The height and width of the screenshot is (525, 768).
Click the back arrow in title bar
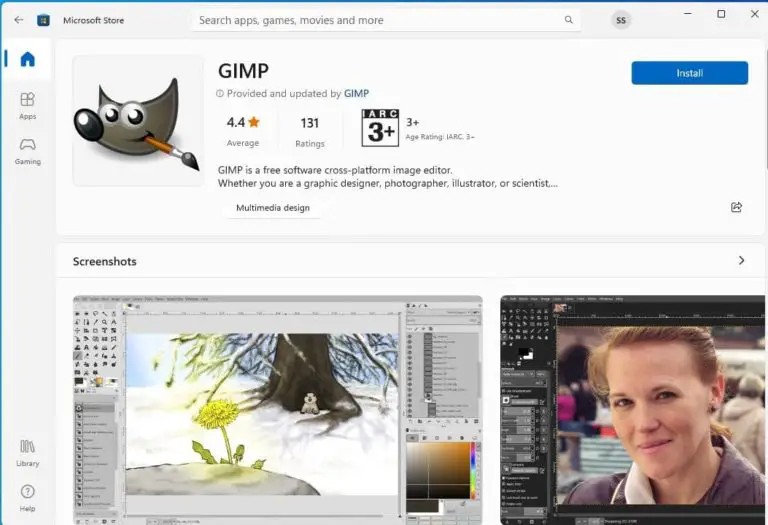coord(18,20)
